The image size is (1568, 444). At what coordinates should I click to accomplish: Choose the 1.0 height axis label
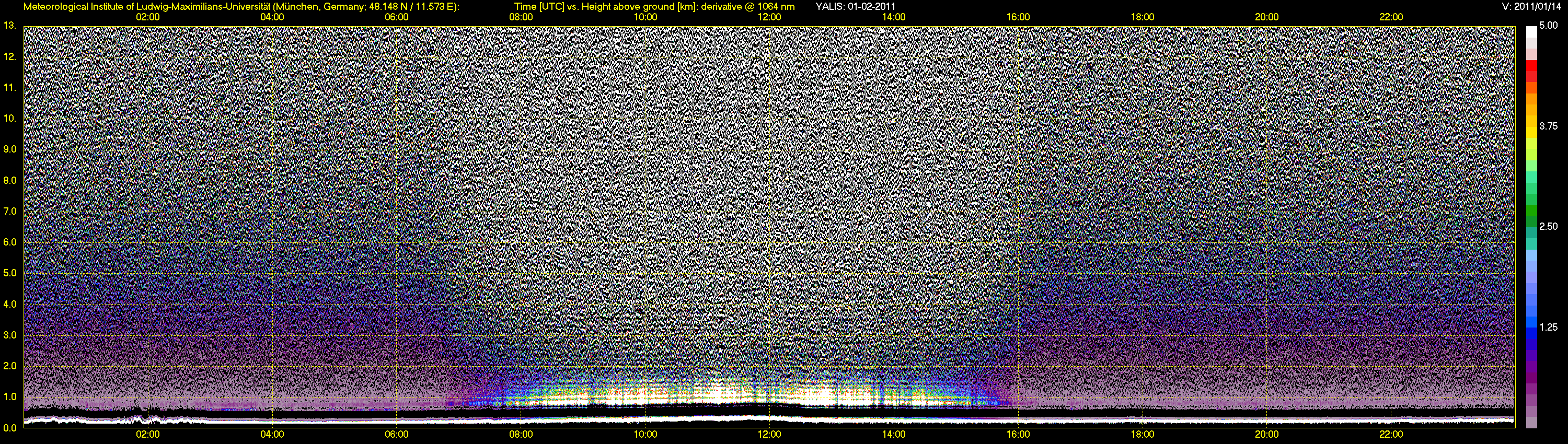[10, 396]
